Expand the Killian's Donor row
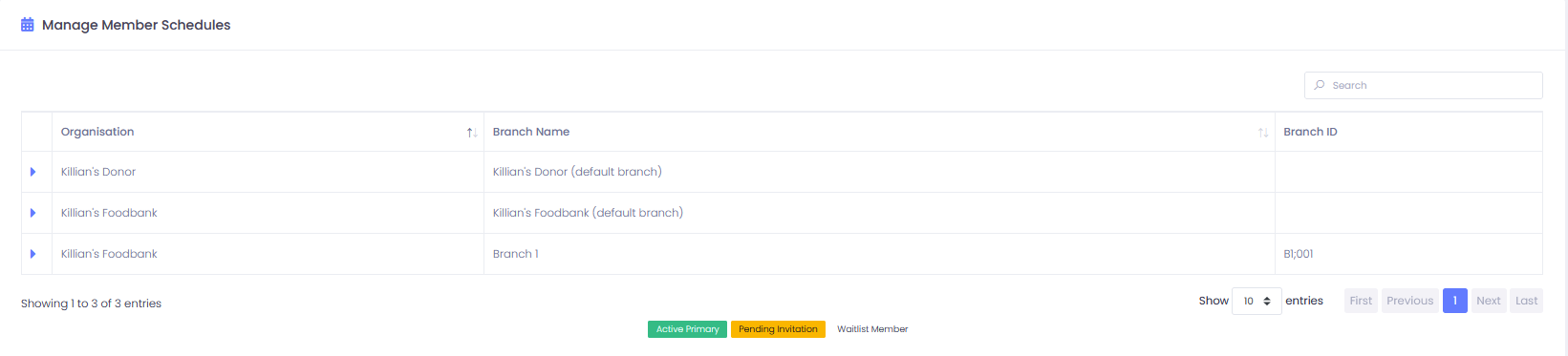This screenshot has height=356, width=1568. pyautogui.click(x=33, y=172)
